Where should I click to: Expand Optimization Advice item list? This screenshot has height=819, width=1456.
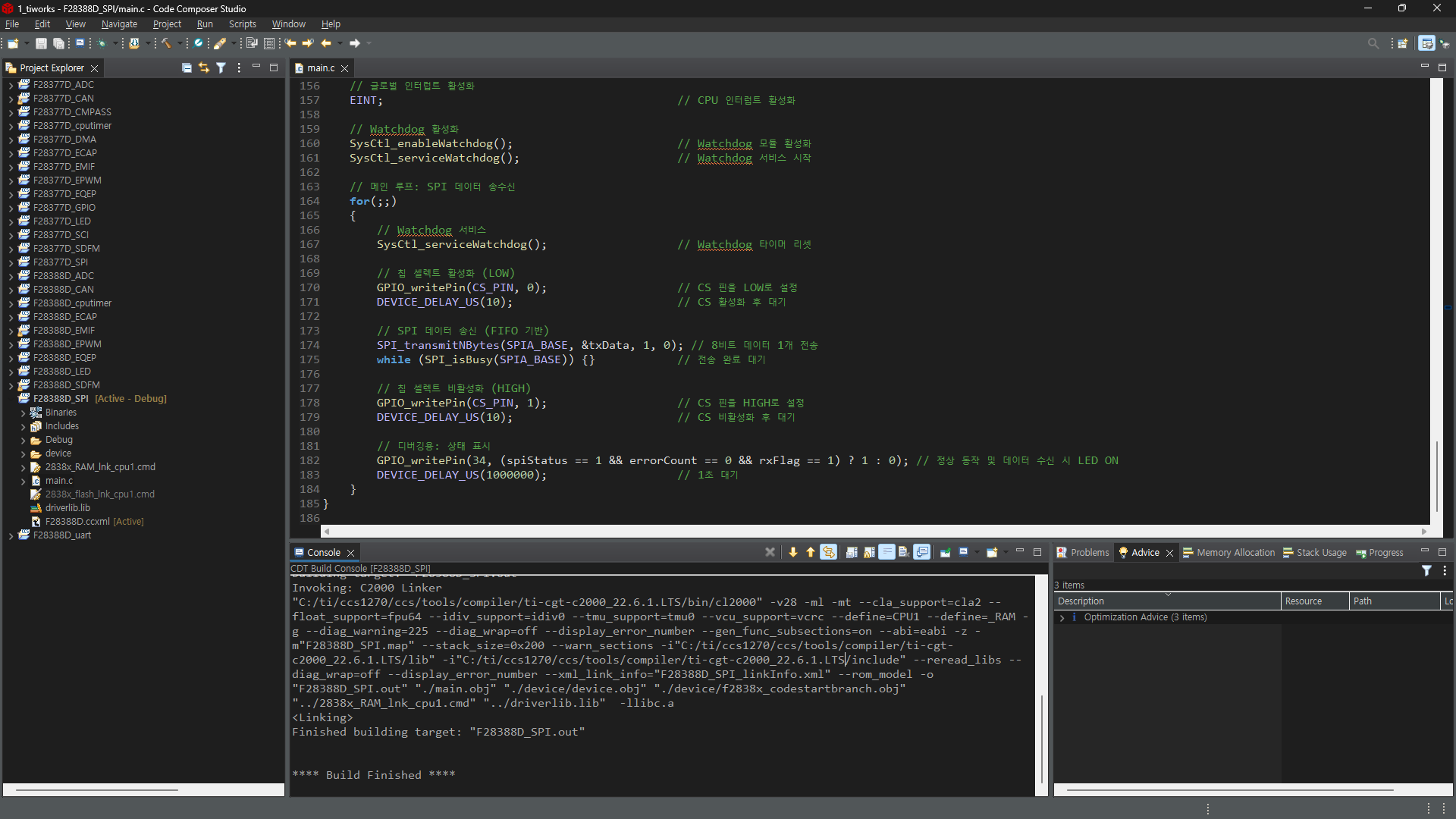(x=1062, y=617)
